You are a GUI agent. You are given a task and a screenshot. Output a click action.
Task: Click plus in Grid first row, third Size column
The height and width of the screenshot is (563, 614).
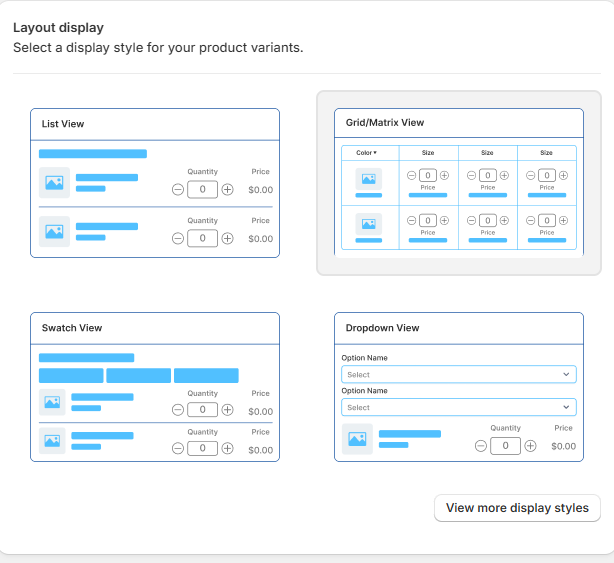click(563, 175)
